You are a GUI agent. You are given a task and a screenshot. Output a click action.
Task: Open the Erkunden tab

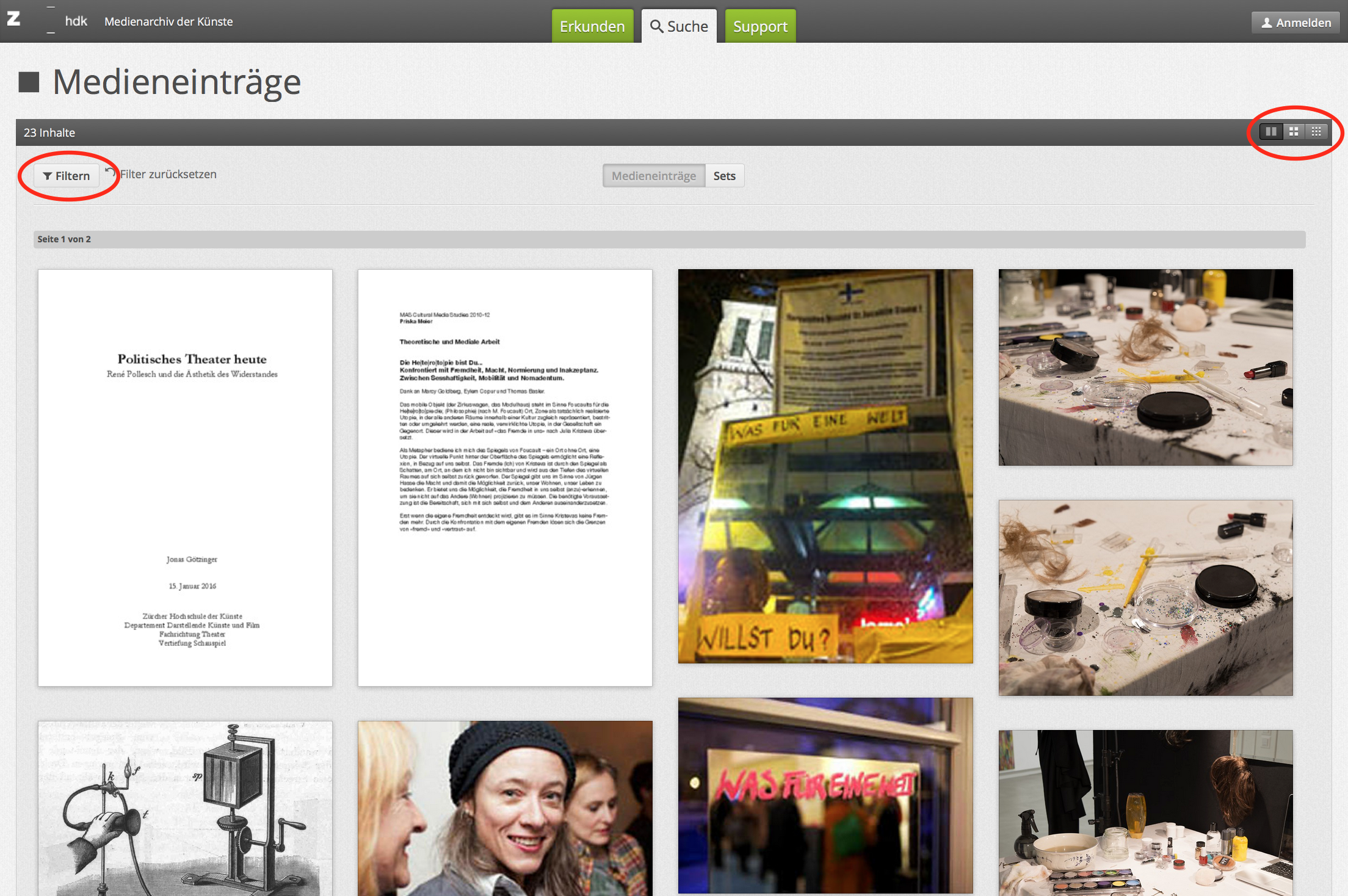point(592,26)
